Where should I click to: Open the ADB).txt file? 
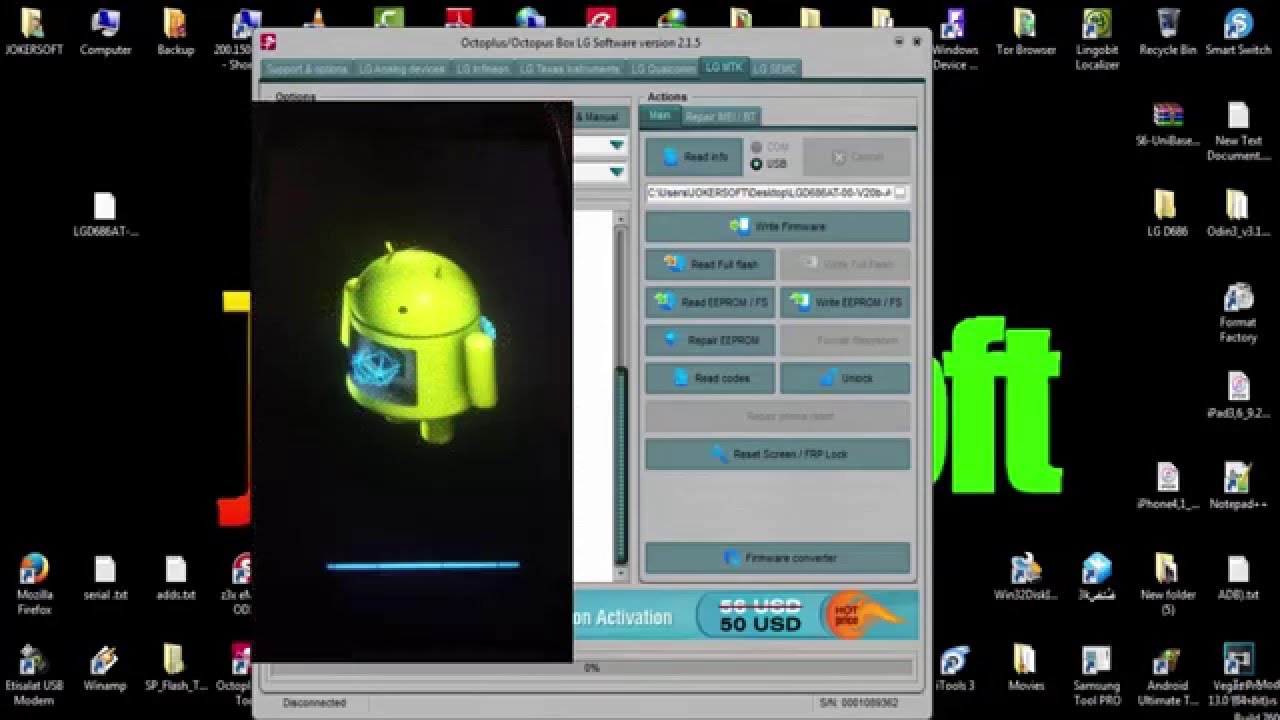1238,577
